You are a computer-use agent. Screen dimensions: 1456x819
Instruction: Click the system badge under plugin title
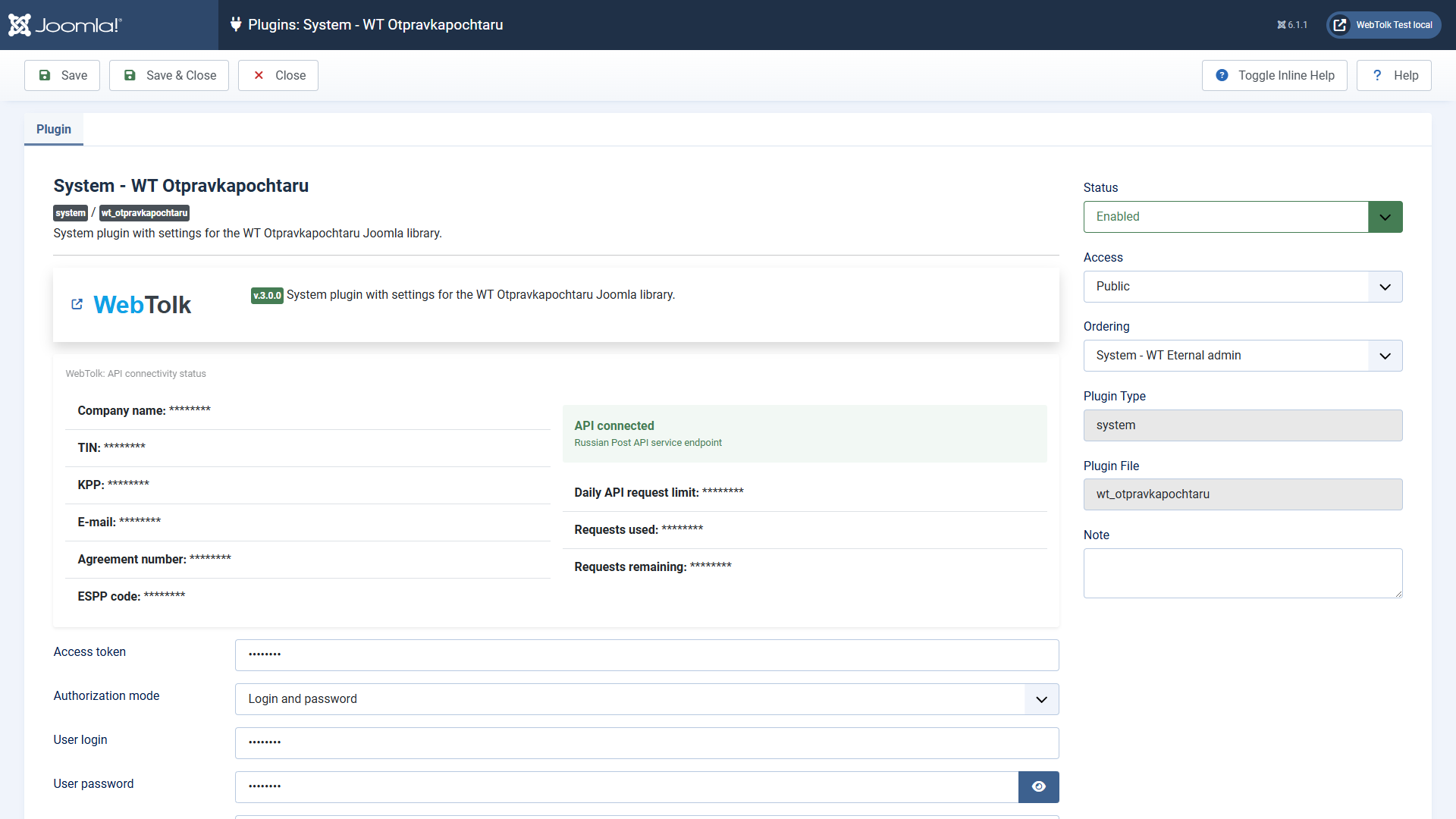[71, 213]
